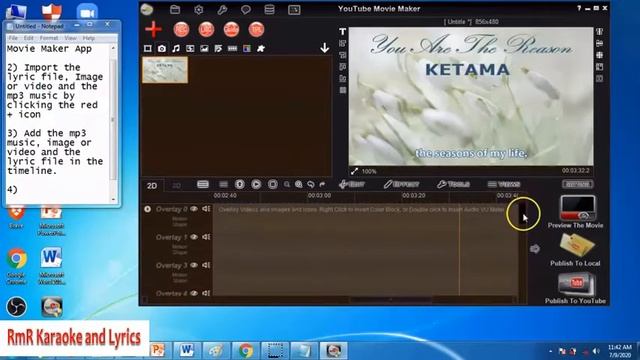Stop playback with the square stop button

coord(273,184)
